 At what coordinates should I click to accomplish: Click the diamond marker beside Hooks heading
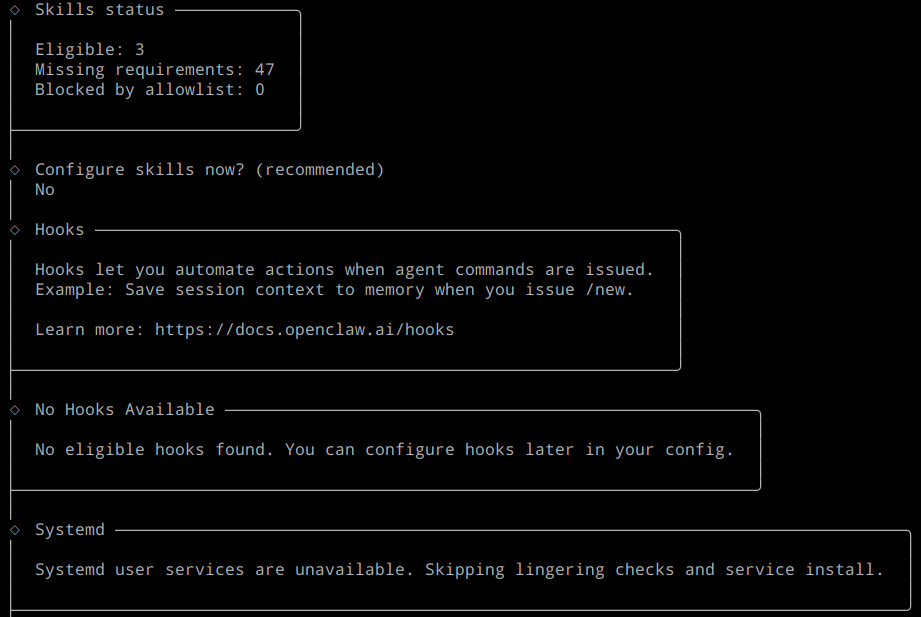(15, 230)
